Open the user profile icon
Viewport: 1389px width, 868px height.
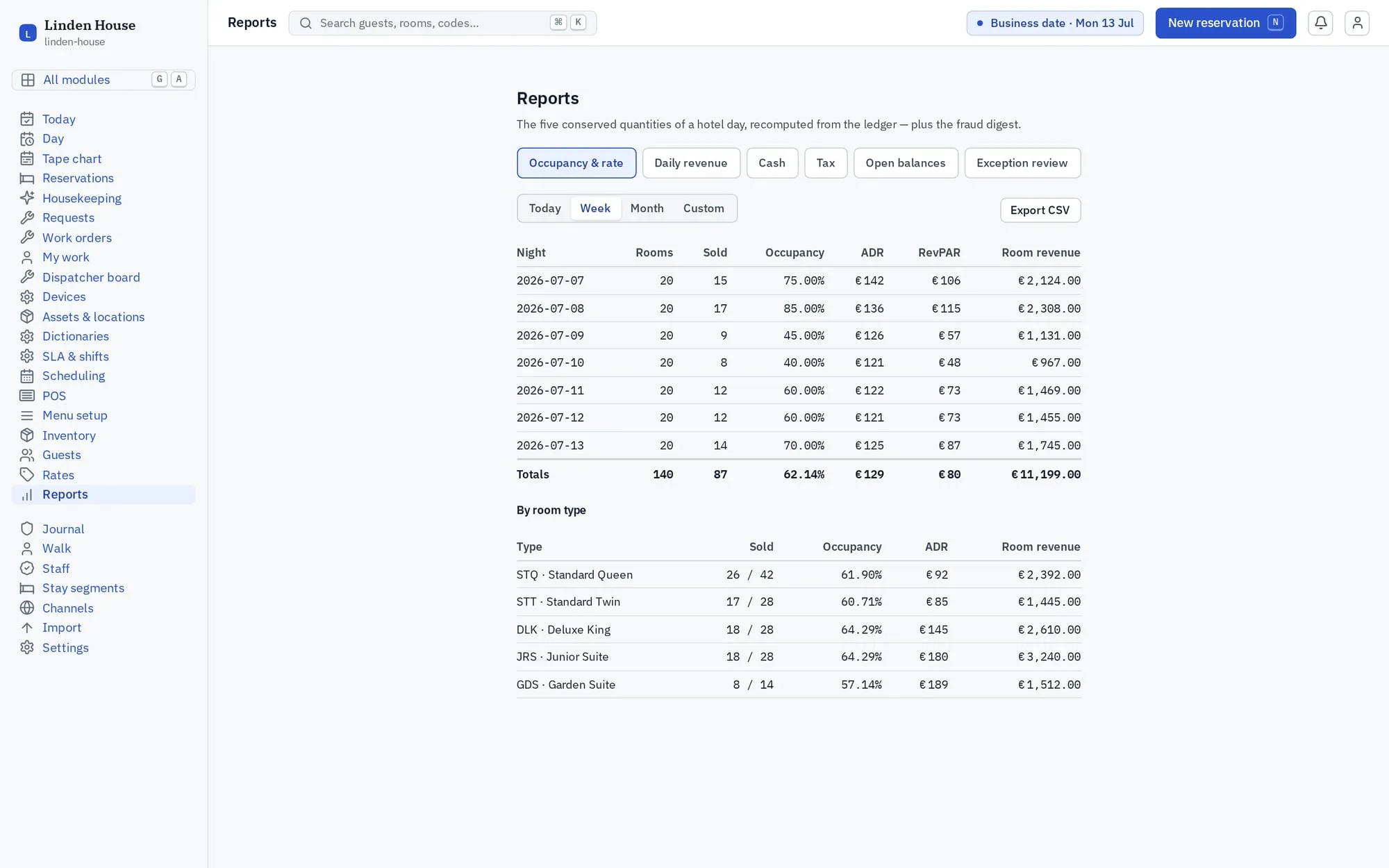(1356, 23)
